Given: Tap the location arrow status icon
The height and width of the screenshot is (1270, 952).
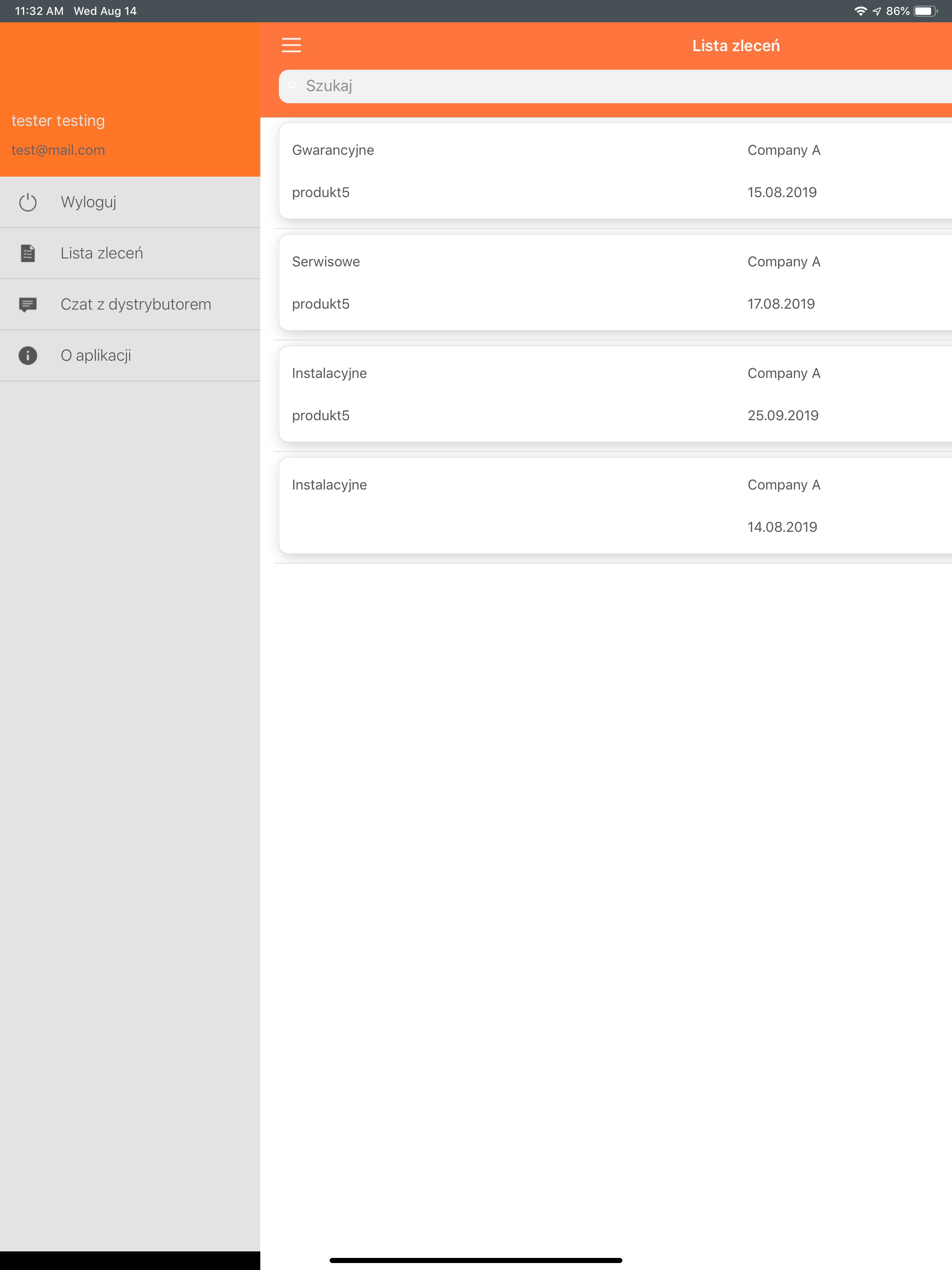Looking at the screenshot, I should (876, 11).
